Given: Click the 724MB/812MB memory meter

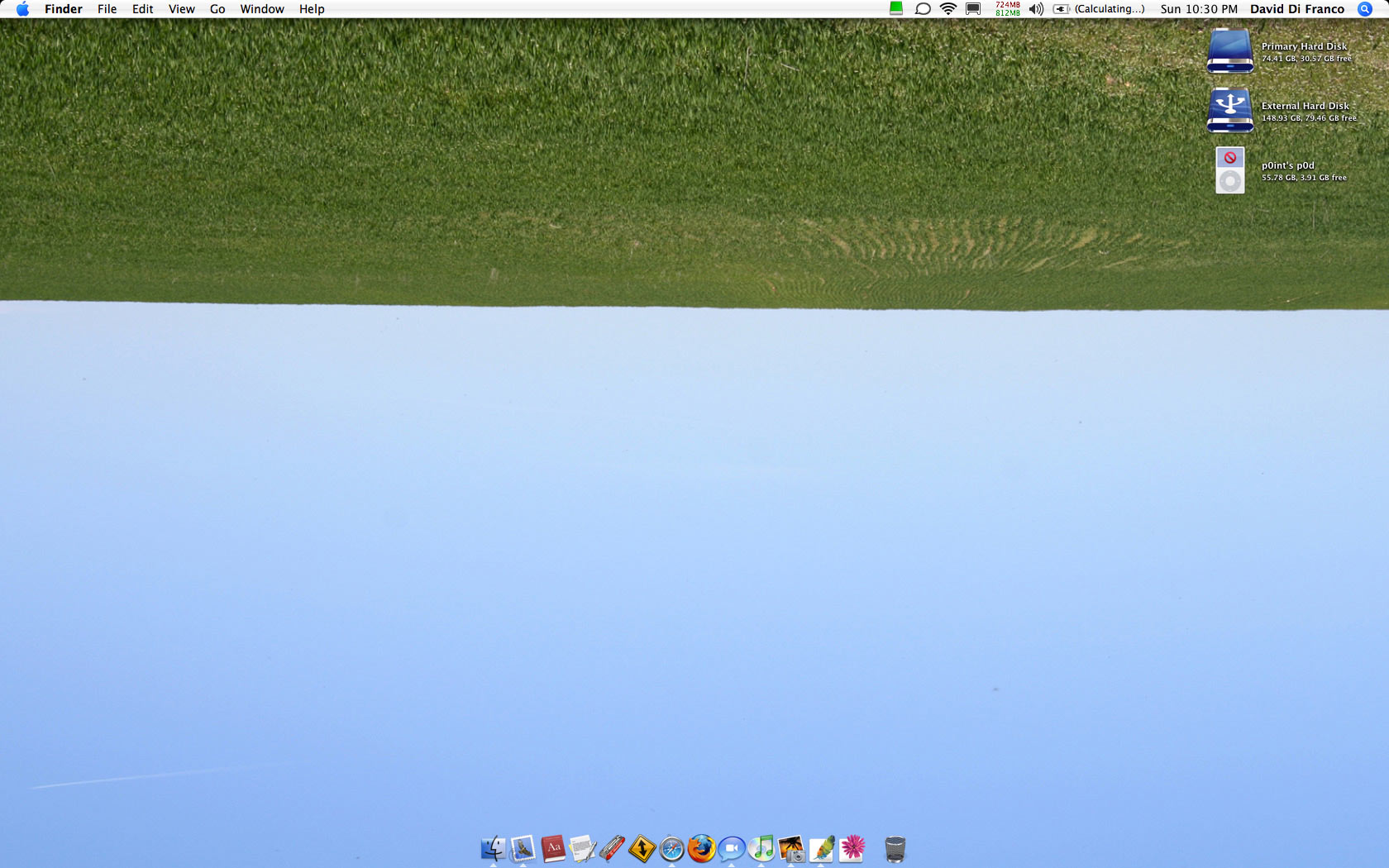Looking at the screenshot, I should [x=1008, y=9].
